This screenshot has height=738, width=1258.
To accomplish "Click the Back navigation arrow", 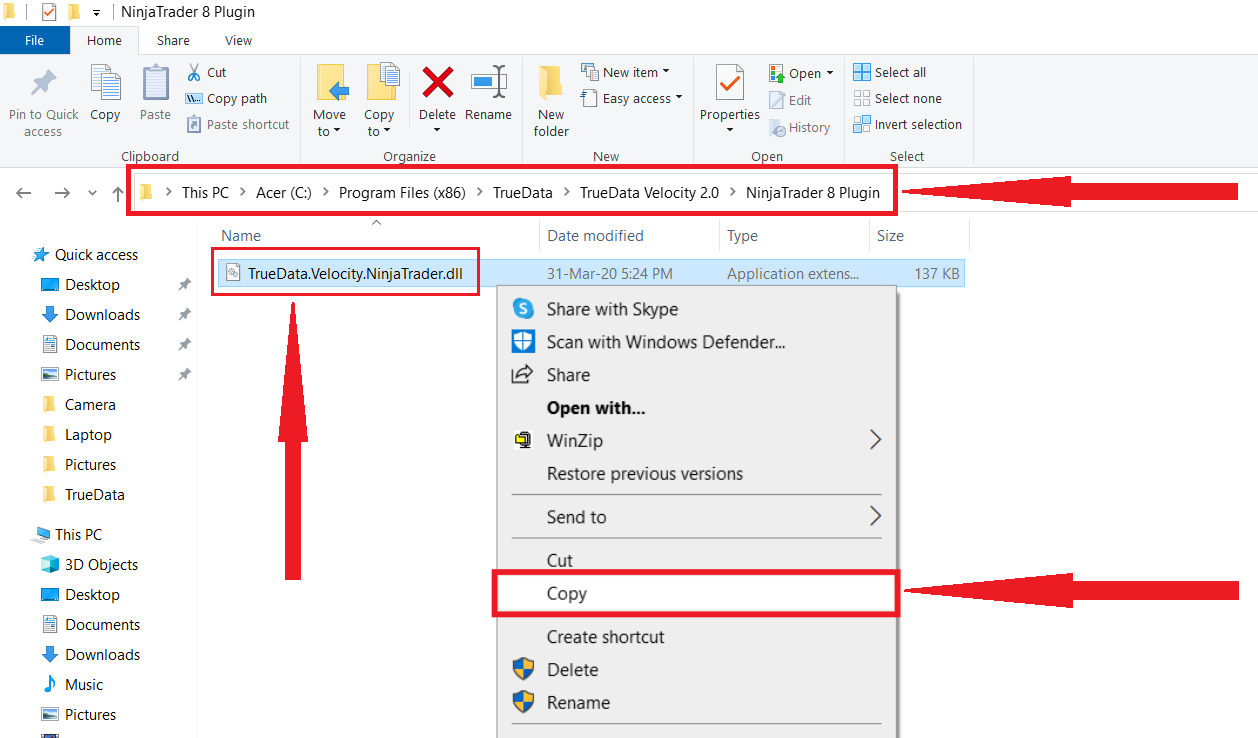I will 25,193.
